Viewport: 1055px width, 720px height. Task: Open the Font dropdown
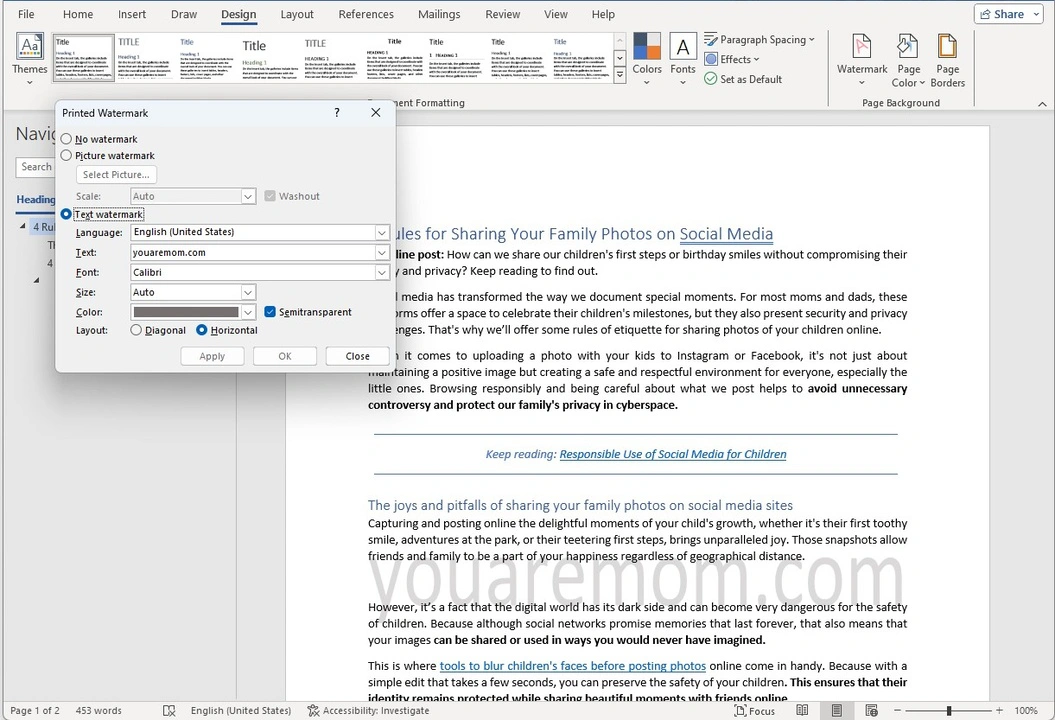[381, 273]
